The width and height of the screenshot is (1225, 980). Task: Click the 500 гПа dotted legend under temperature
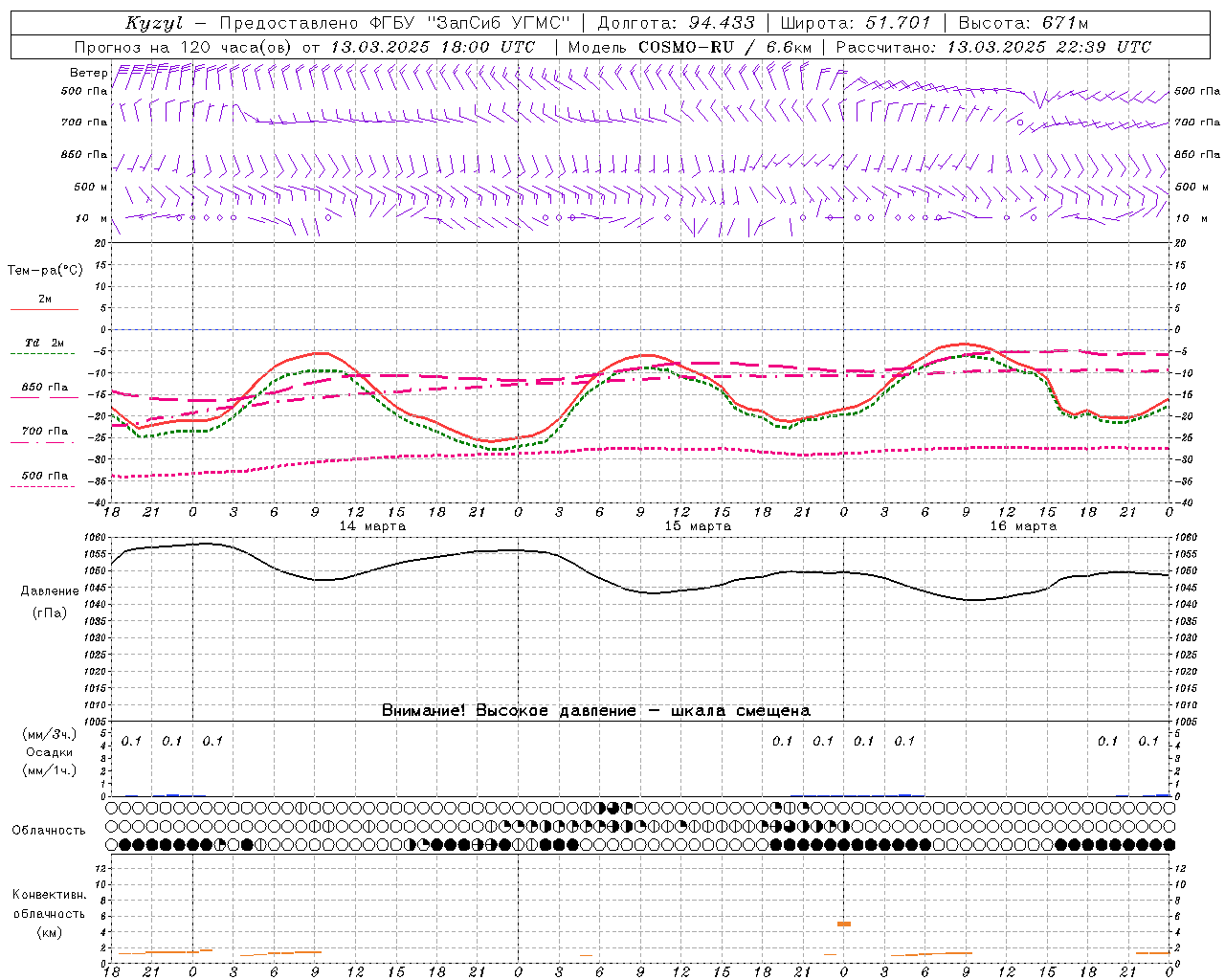44,486
